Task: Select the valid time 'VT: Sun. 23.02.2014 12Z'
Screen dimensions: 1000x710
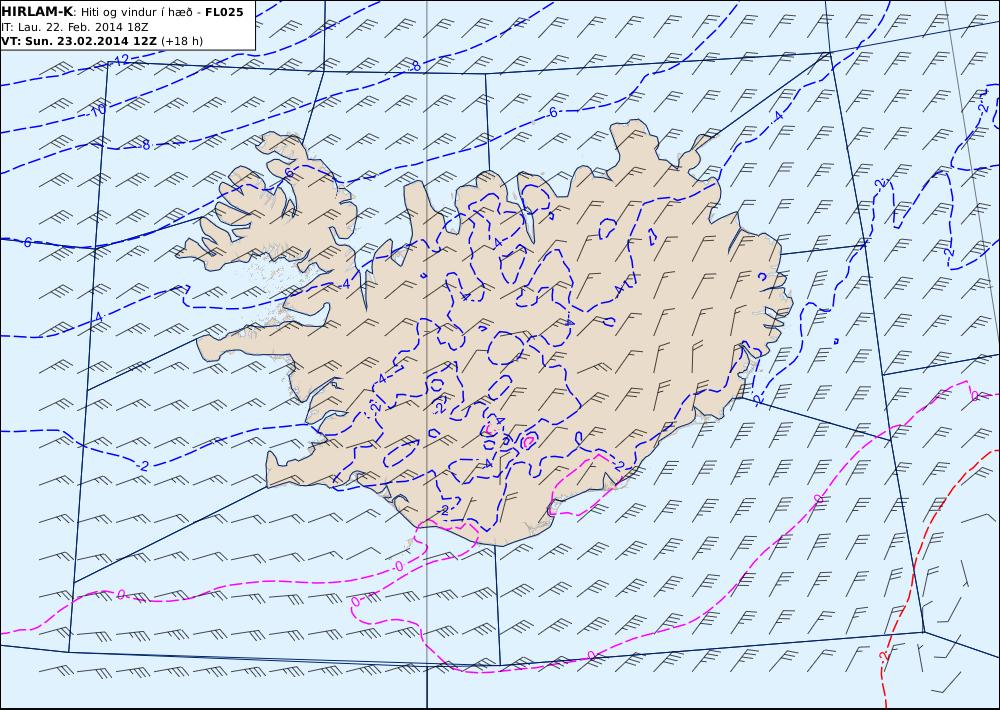Action: [x=79, y=41]
